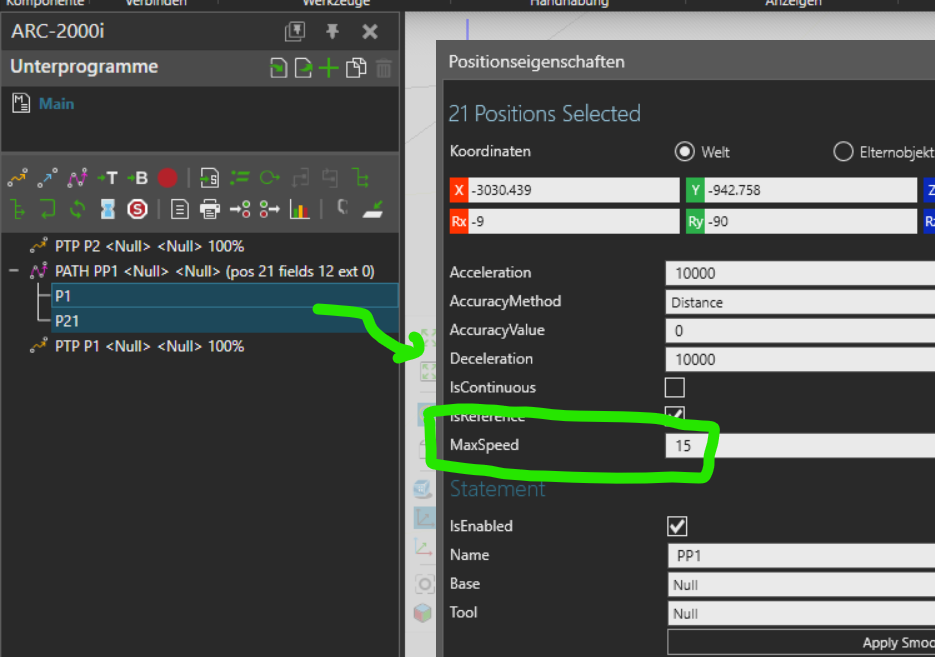
Task: Add a point-to-point motion statement
Action: pyautogui.click(x=18, y=178)
